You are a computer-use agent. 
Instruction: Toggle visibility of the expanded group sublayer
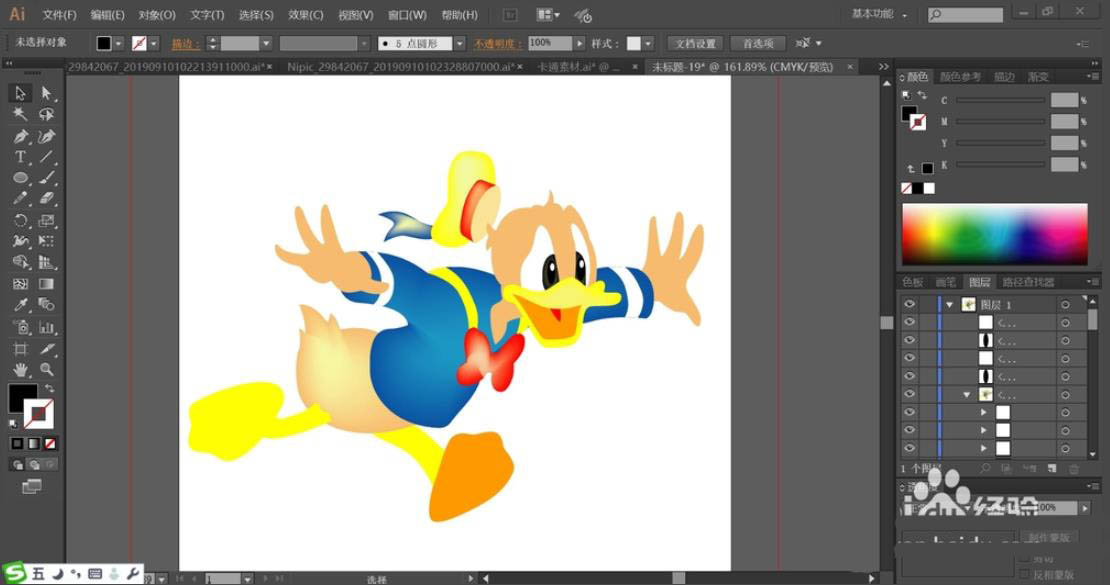click(910, 394)
